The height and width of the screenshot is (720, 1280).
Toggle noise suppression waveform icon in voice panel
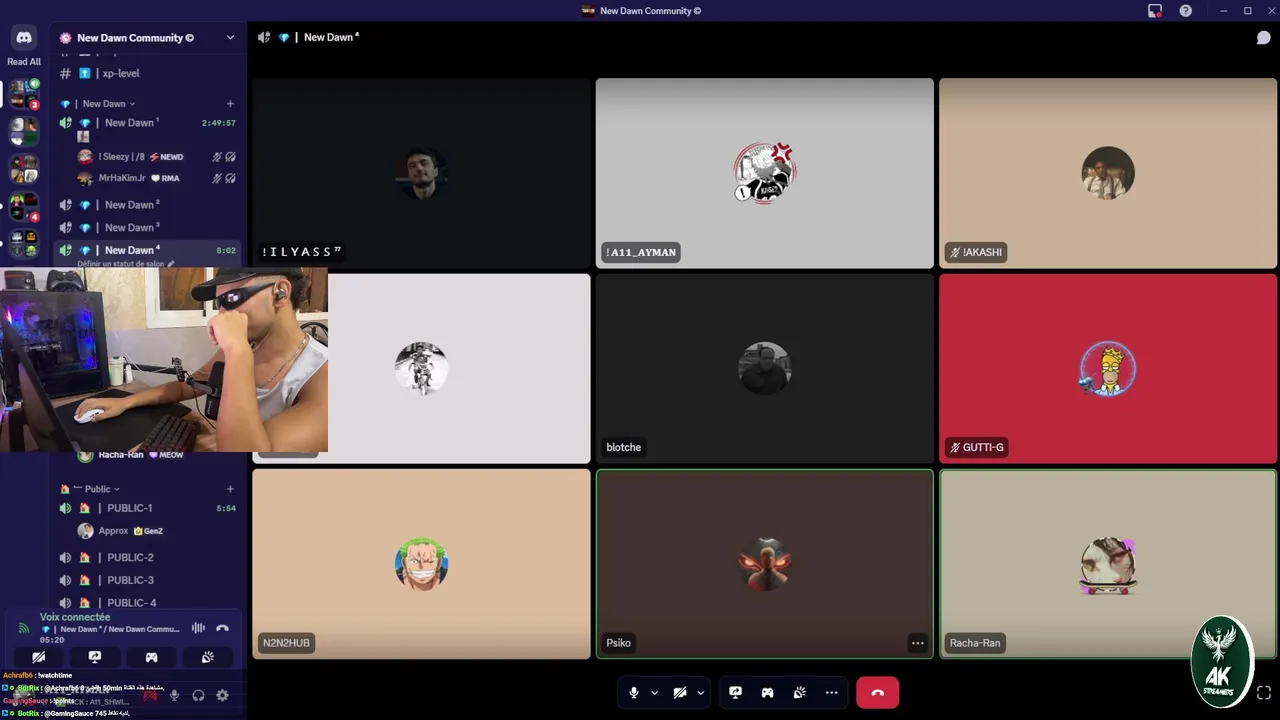198,628
